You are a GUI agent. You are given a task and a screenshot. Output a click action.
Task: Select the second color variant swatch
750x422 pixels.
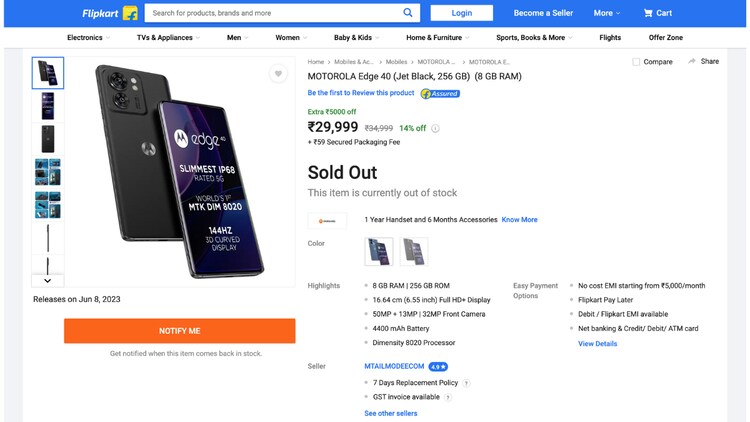point(414,251)
